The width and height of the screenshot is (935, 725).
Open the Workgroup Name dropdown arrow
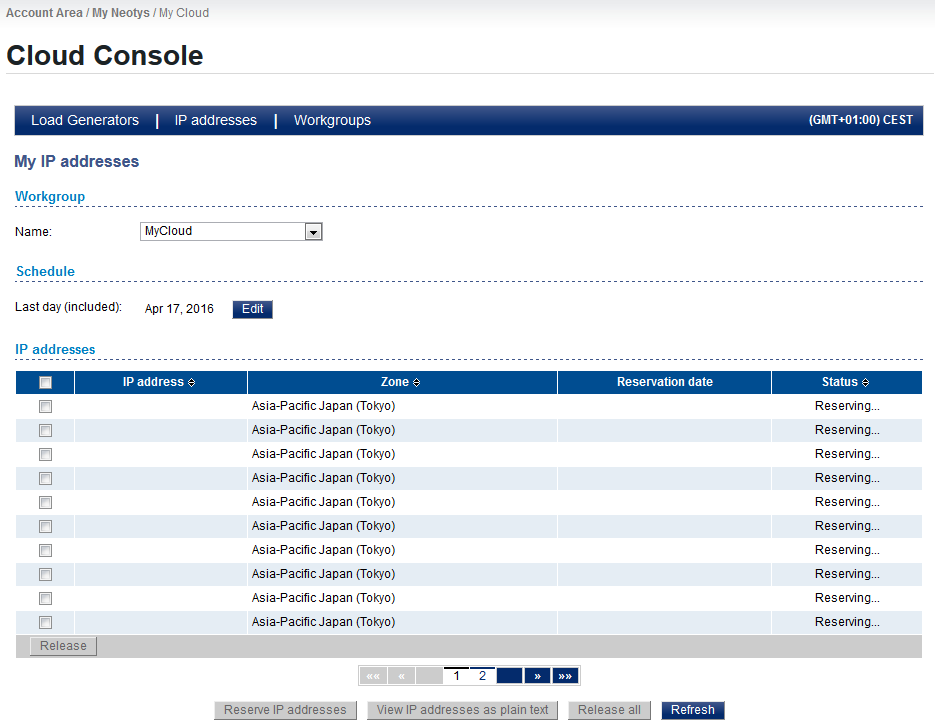click(313, 232)
